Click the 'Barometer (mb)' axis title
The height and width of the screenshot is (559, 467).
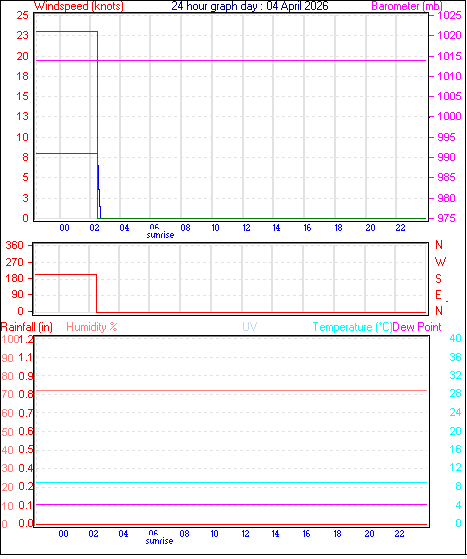tap(407, 6)
